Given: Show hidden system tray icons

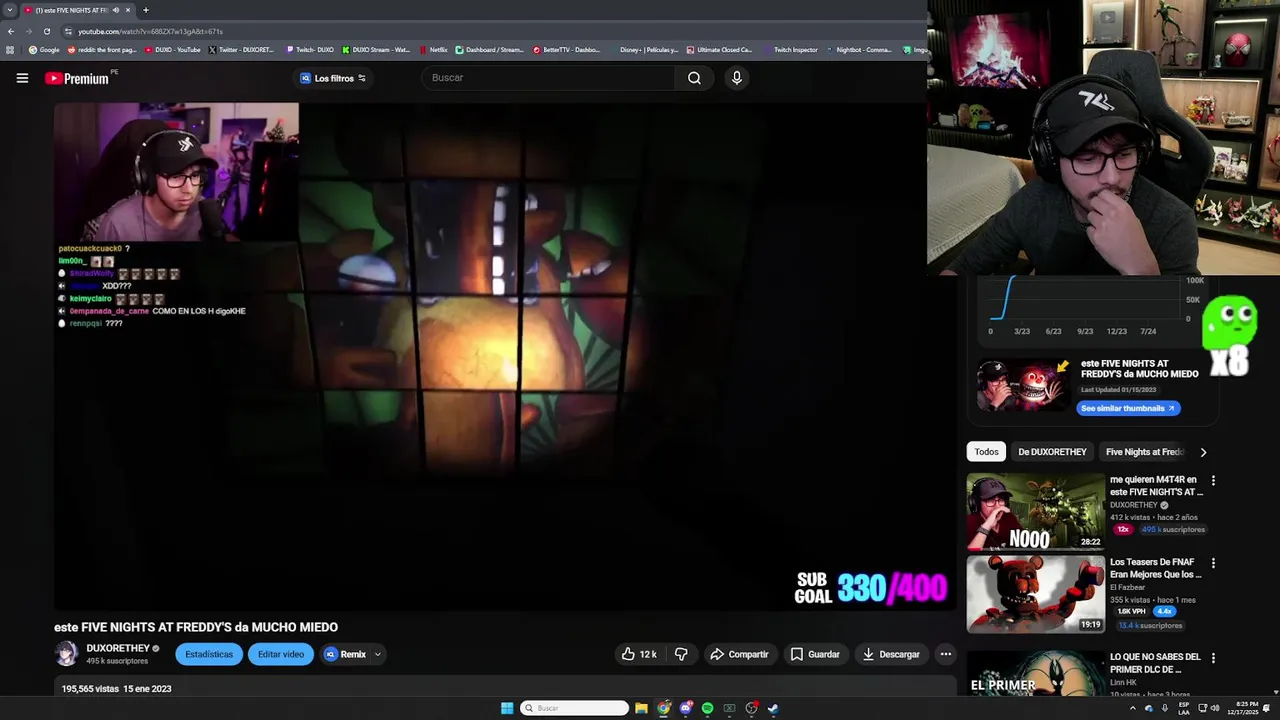Looking at the screenshot, I should coord(1132,708).
